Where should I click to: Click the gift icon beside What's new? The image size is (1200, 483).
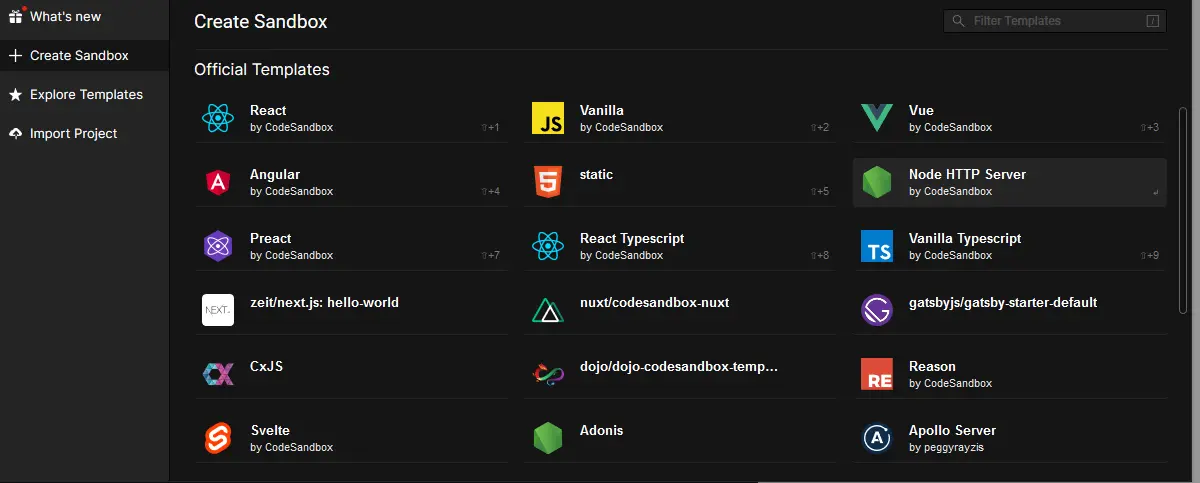click(x=15, y=17)
